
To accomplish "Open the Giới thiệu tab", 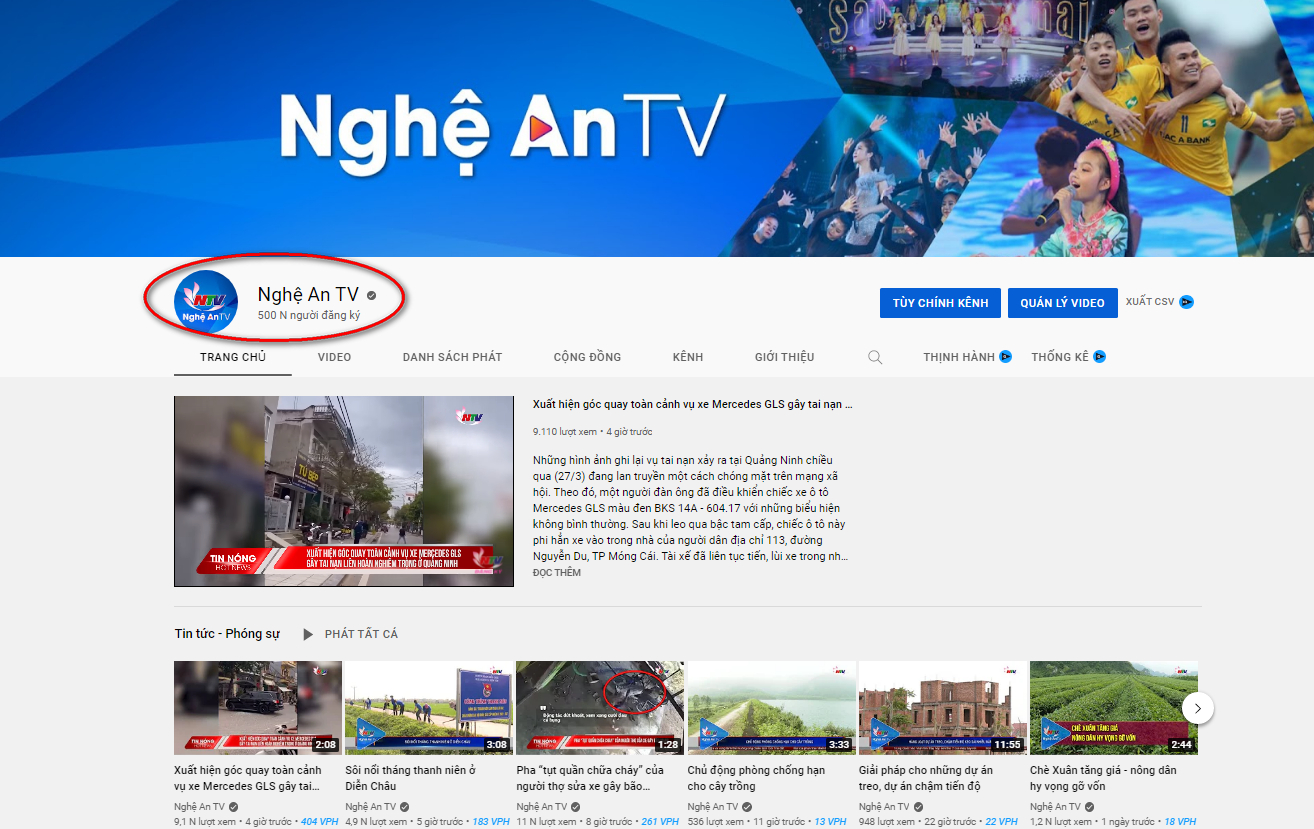I will pos(784,357).
